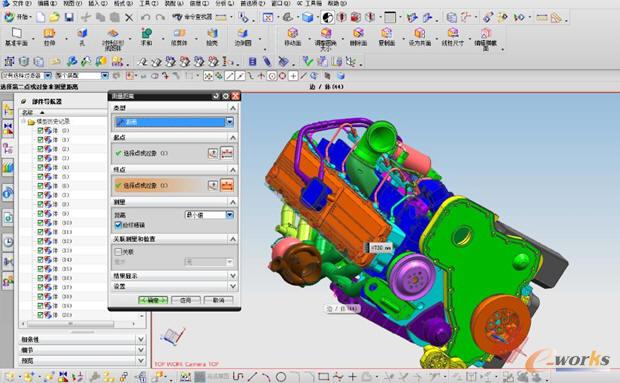This screenshot has width=620, height=383.
Task: Click the Save floppy disk icon
Action: (x=69, y=17)
